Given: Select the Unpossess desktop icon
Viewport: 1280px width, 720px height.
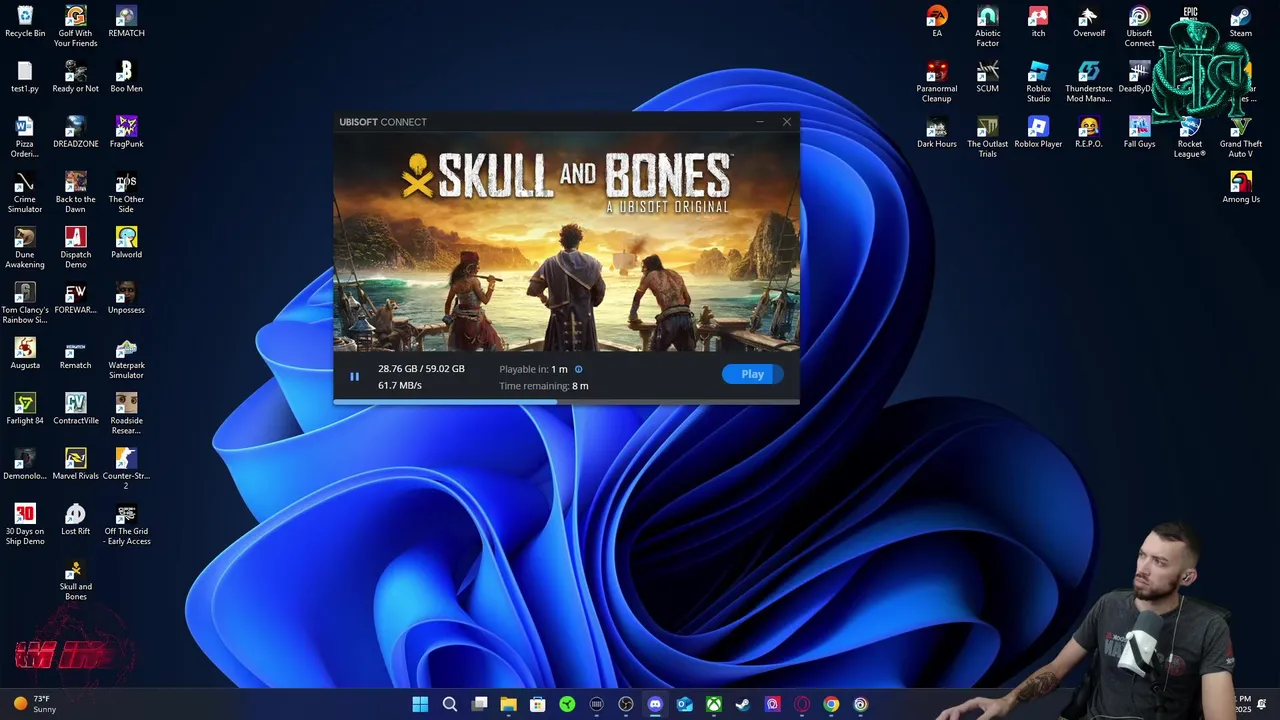Looking at the screenshot, I should 126,298.
